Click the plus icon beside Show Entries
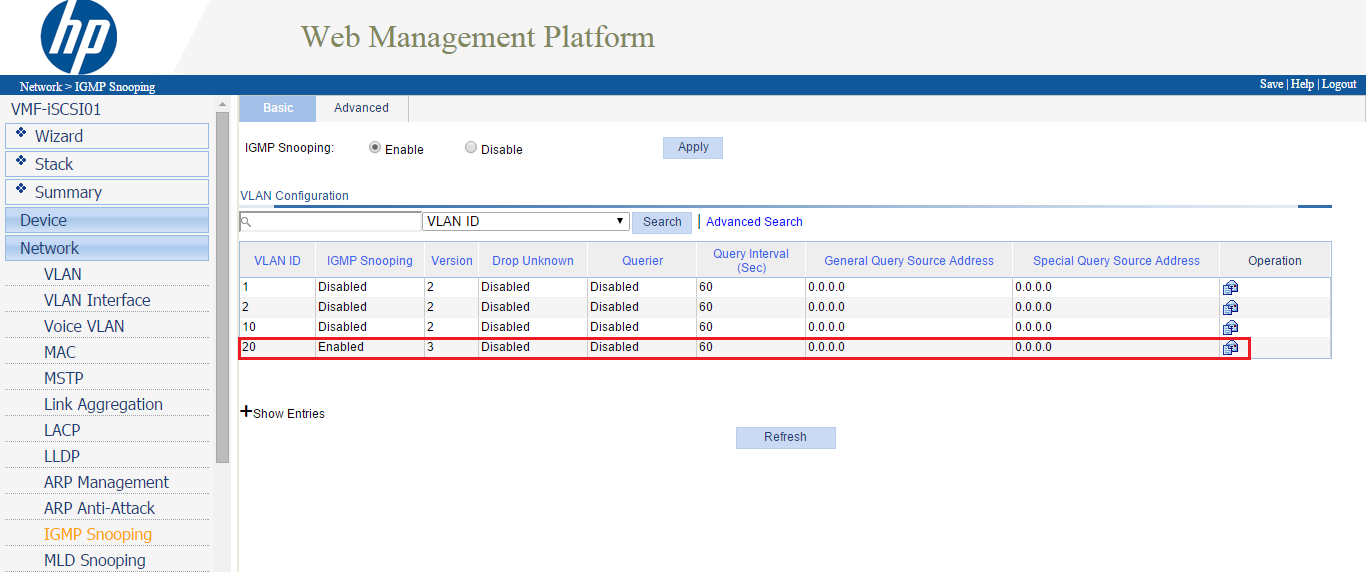 (x=246, y=411)
